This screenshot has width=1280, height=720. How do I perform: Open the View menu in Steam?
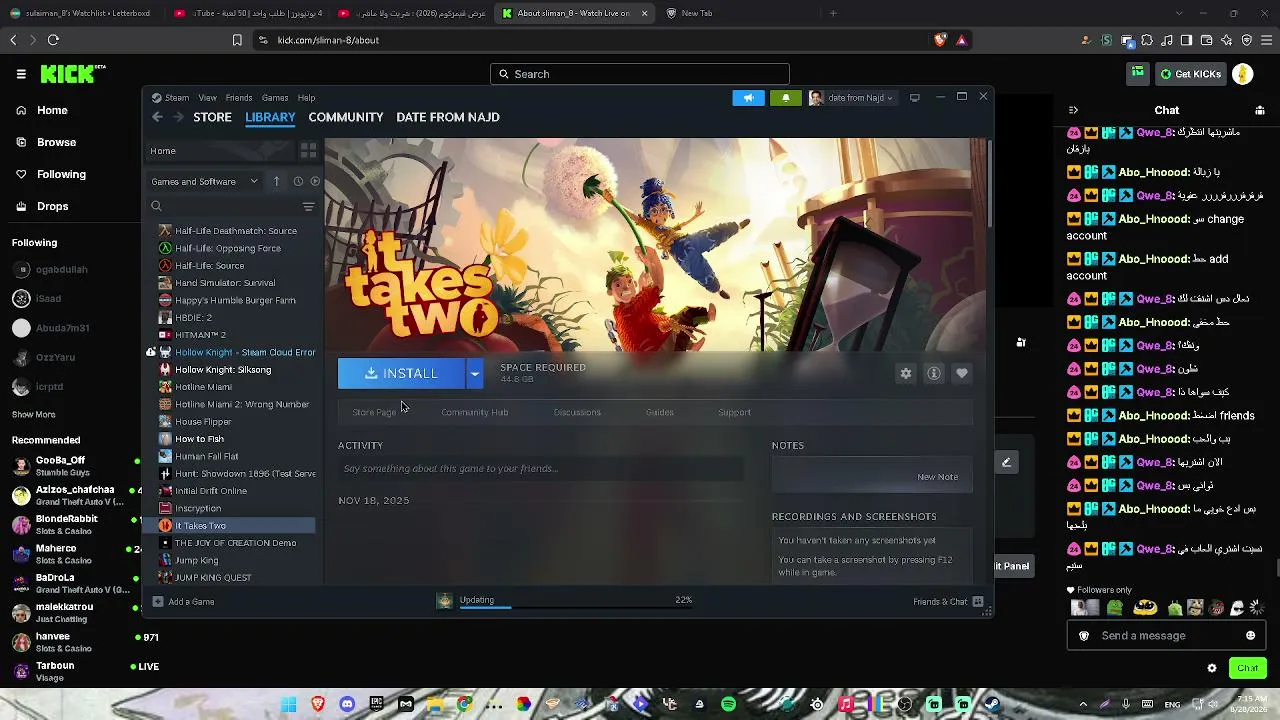pos(207,98)
